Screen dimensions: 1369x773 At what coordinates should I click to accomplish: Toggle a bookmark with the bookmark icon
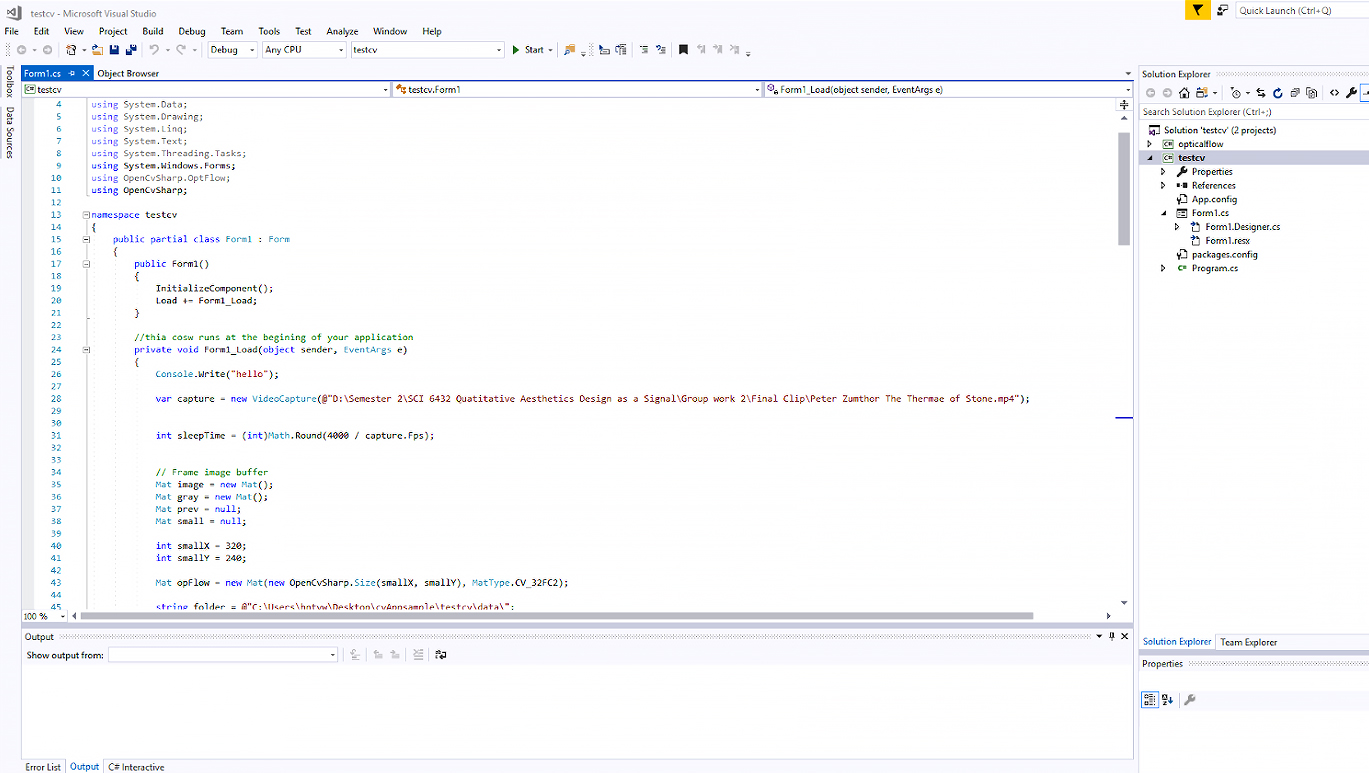[683, 49]
